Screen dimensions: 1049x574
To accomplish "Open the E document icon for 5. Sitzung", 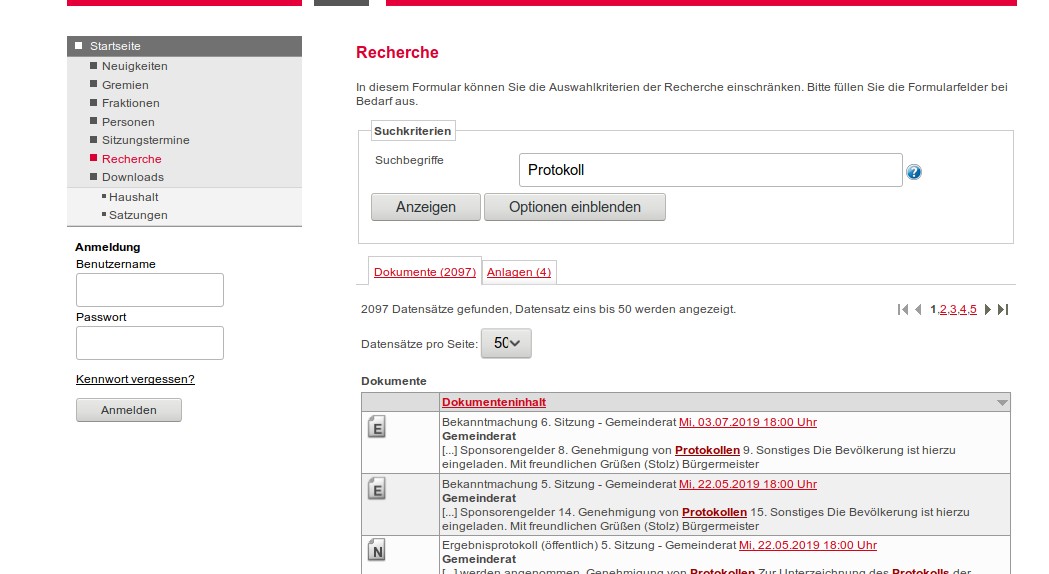I will pyautogui.click(x=377, y=490).
